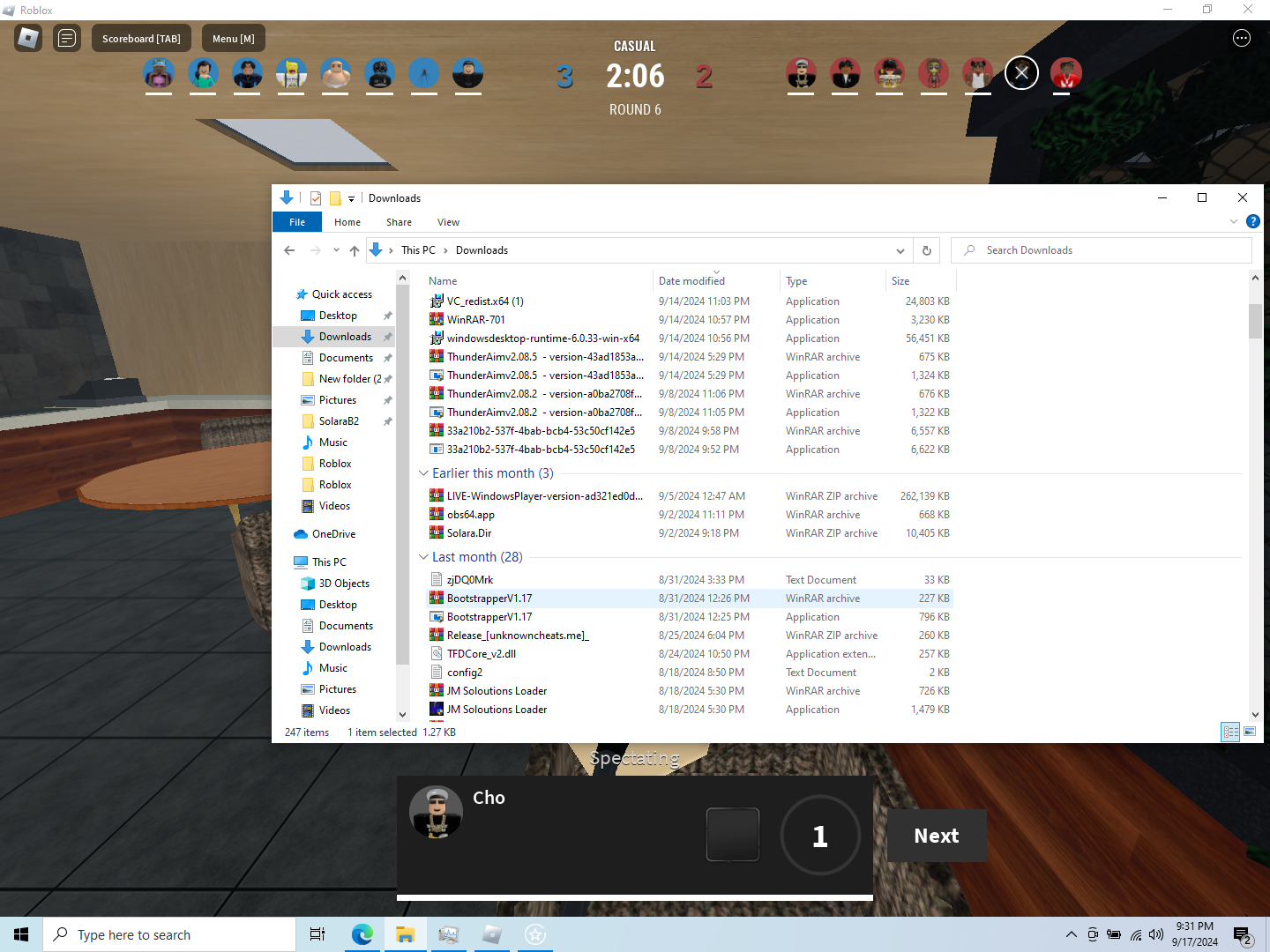Open Task View on taskbar
Screen dimensions: 1270x952
point(317,934)
